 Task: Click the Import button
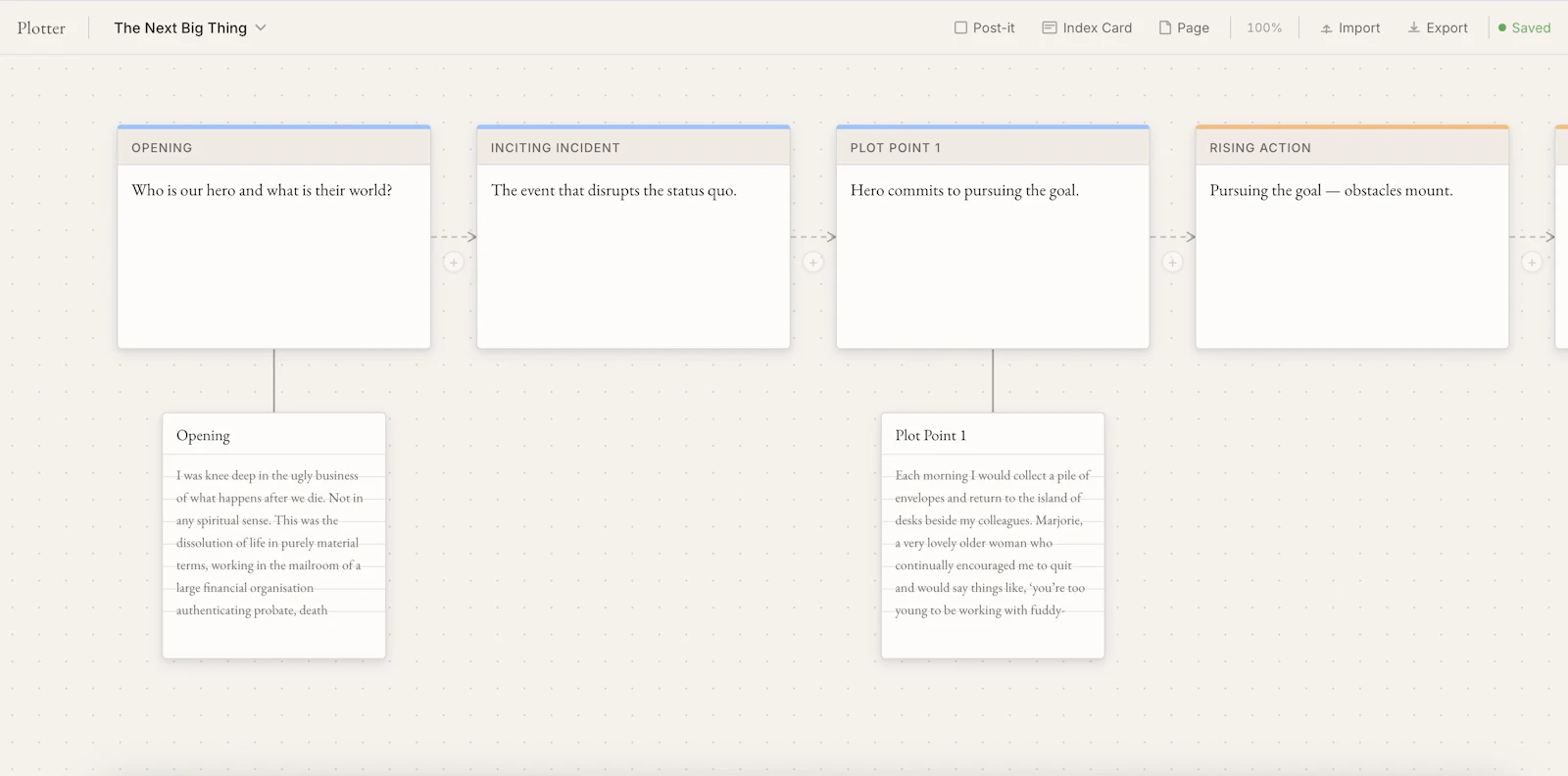click(x=1349, y=27)
